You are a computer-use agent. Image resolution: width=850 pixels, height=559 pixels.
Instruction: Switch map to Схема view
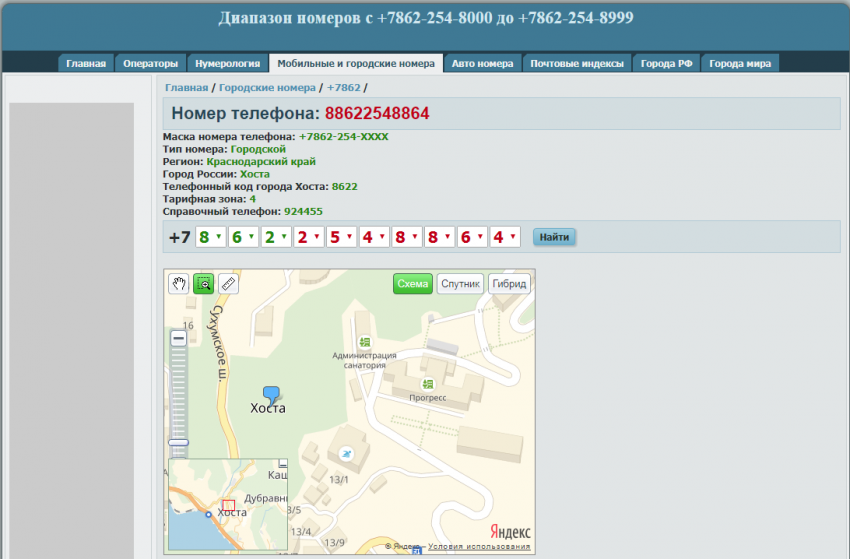coord(412,284)
